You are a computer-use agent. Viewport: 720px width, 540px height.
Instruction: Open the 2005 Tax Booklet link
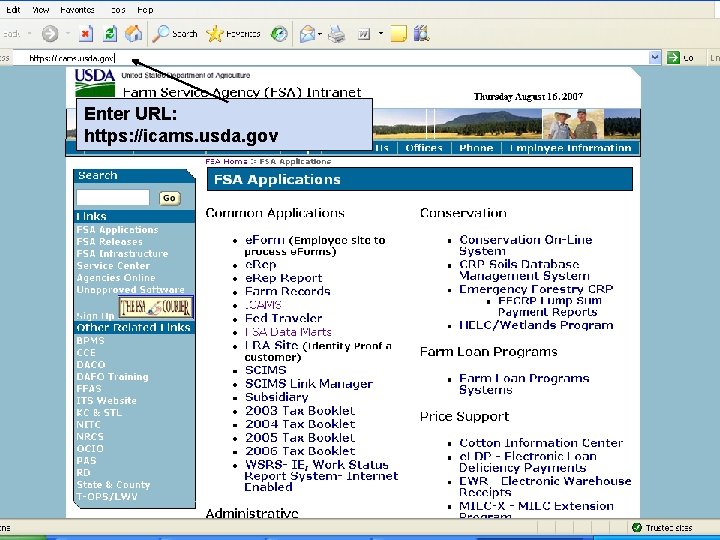(x=300, y=438)
